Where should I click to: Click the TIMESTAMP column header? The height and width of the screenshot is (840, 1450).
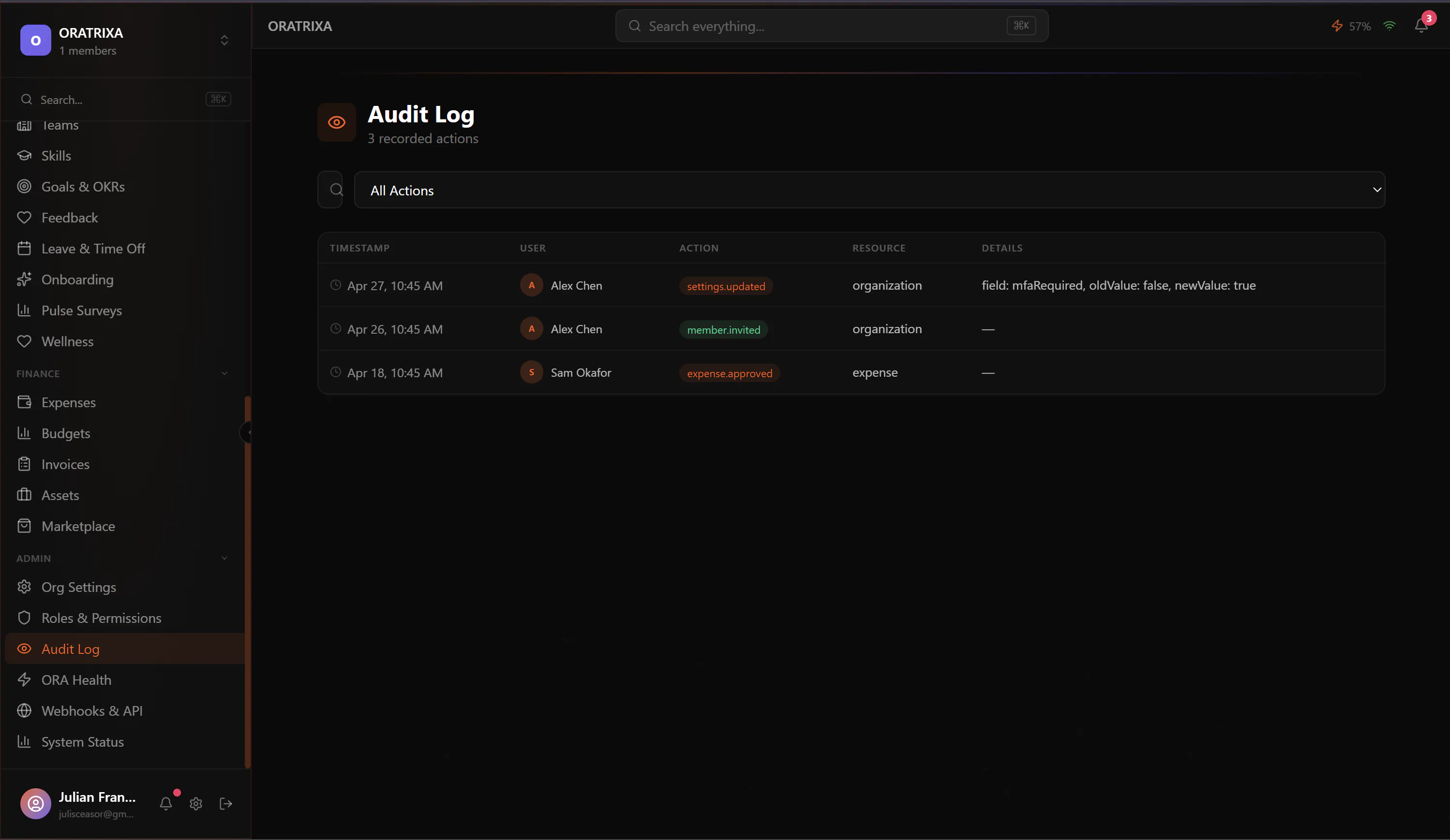tap(359, 249)
